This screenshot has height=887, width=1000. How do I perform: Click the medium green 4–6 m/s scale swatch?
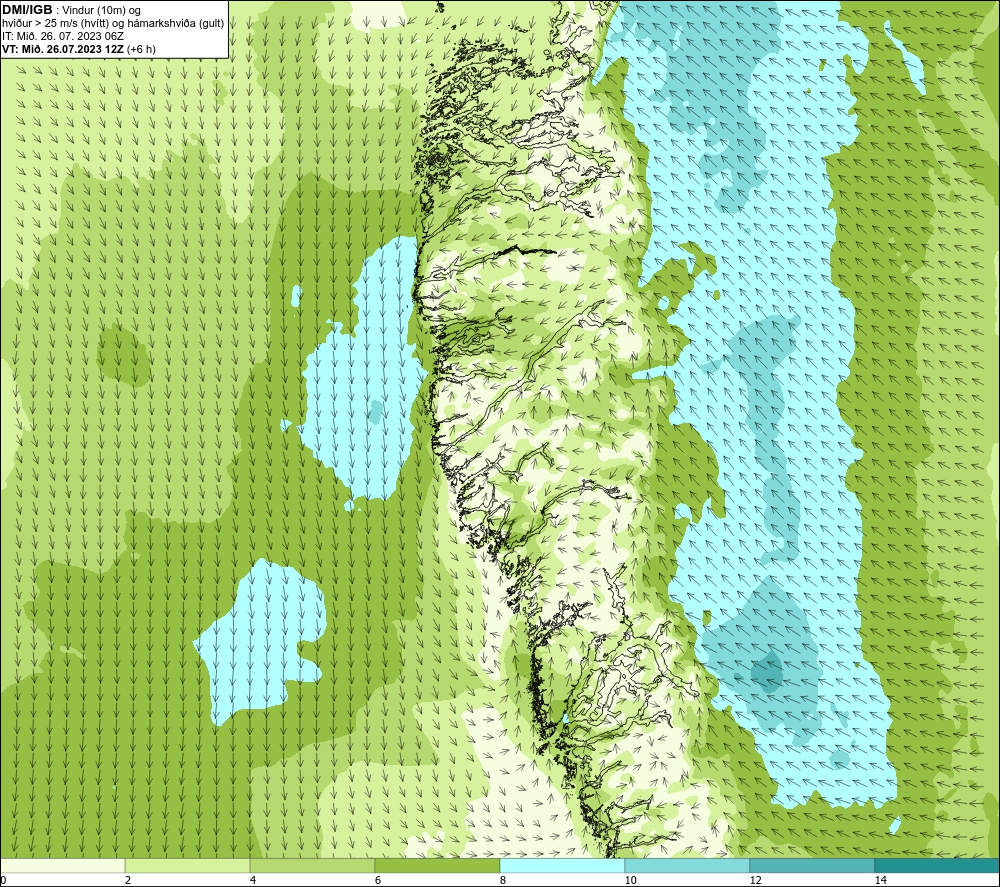click(312, 865)
